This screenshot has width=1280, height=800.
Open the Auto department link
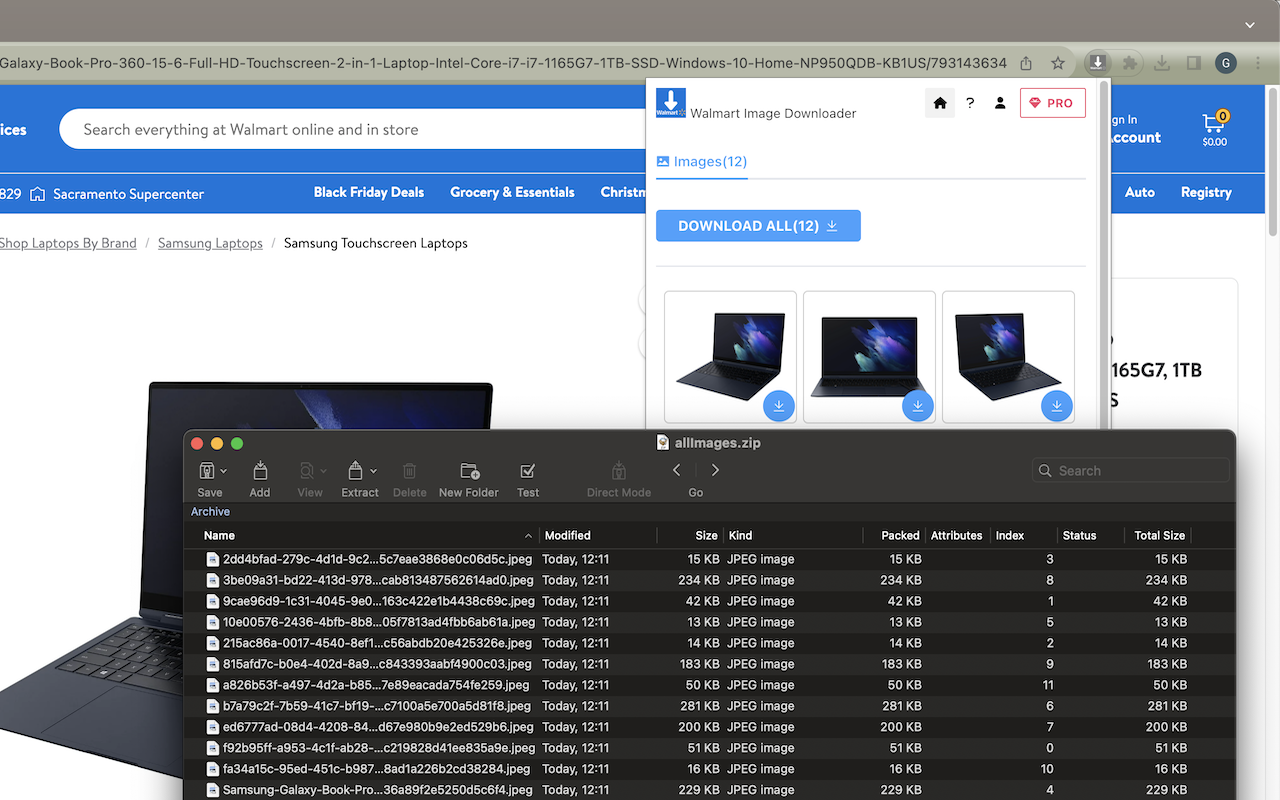pos(1140,192)
